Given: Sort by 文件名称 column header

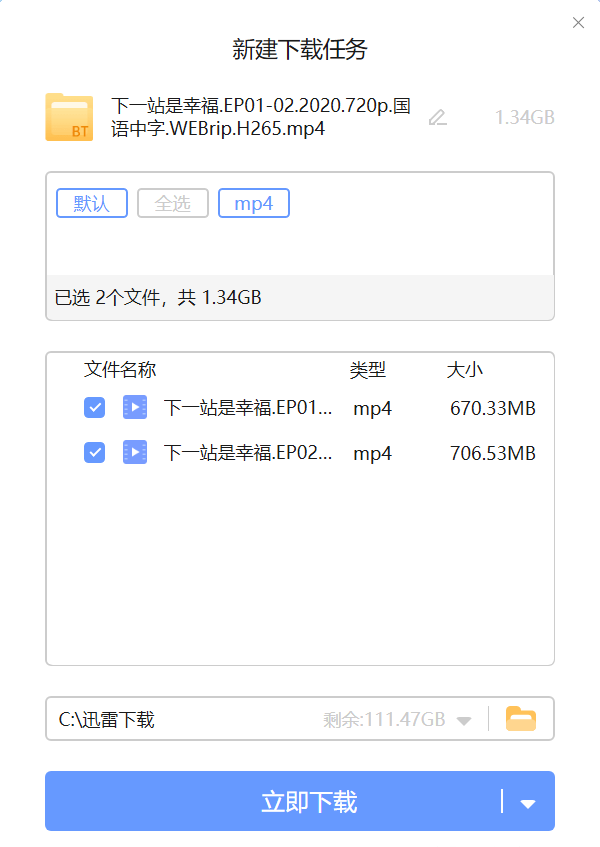Looking at the screenshot, I should coord(120,370).
